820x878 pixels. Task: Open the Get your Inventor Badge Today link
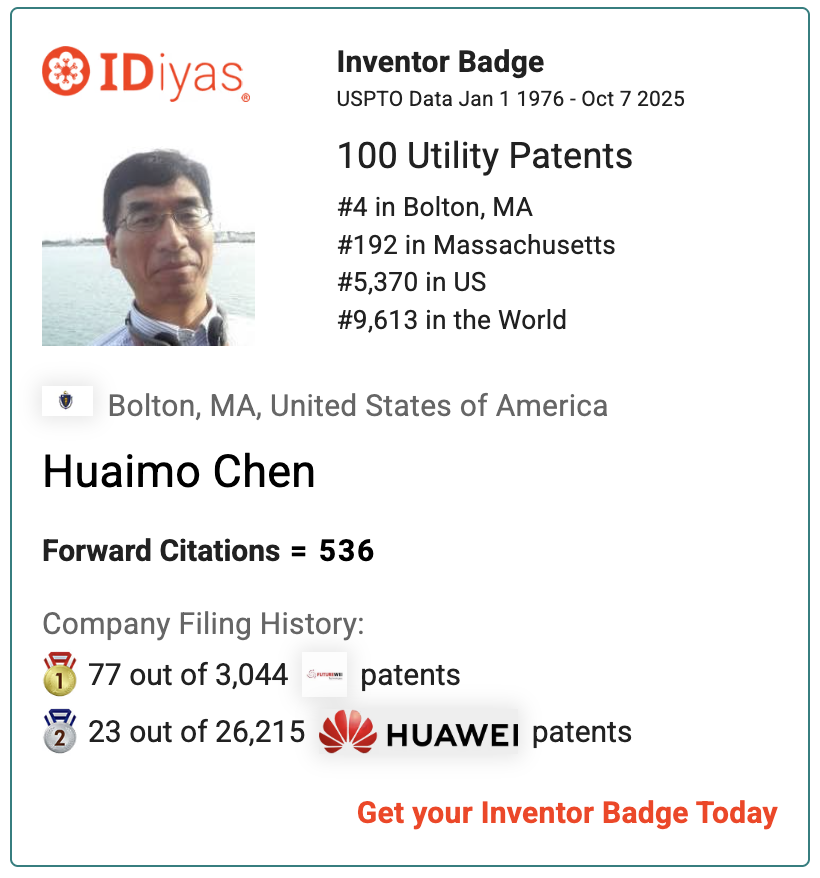(567, 812)
